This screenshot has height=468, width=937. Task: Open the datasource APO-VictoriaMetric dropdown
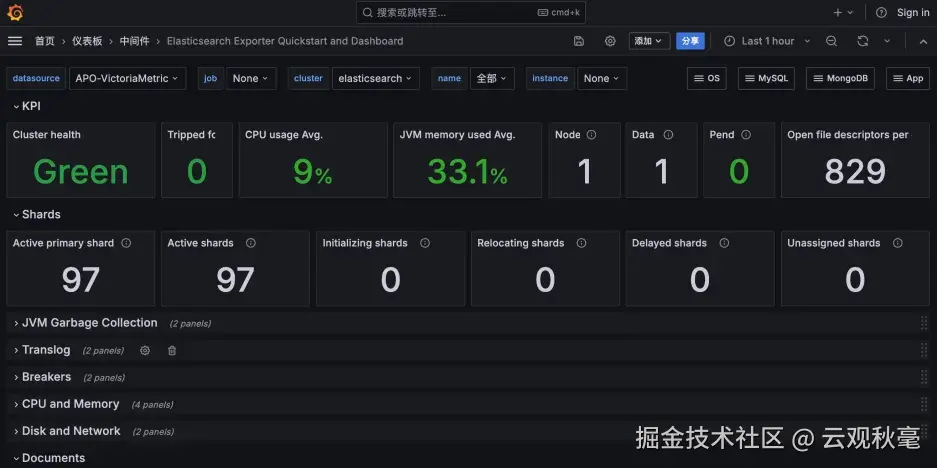(127, 78)
